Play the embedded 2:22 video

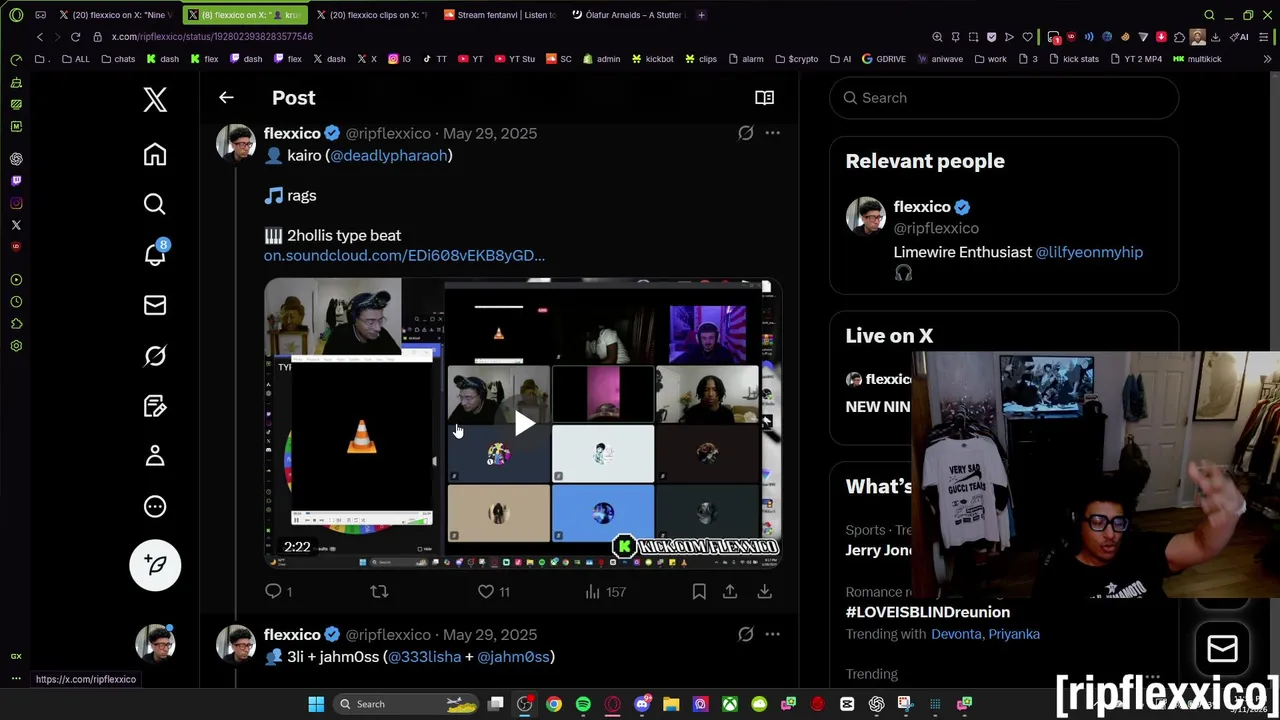tap(524, 424)
